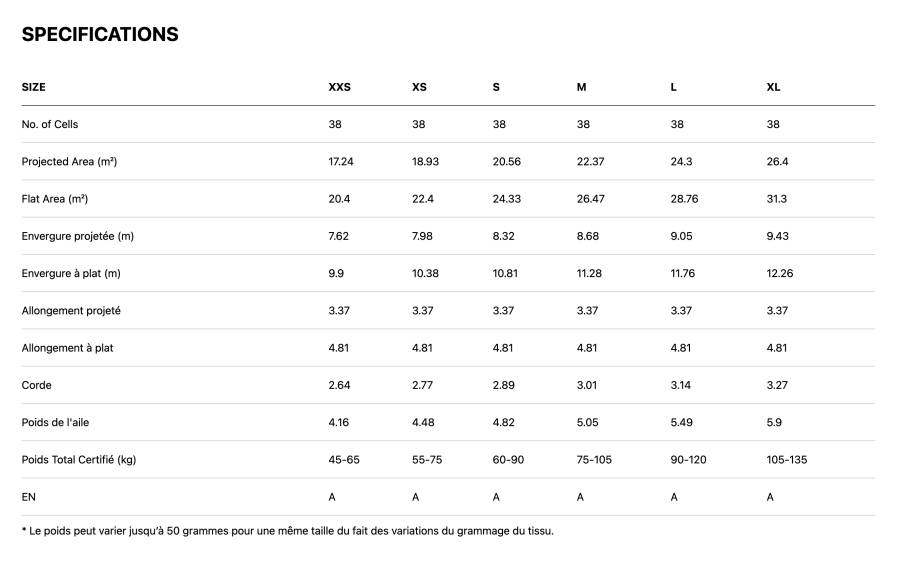Click the 31.3 flat area value
Image resolution: width=899 pixels, height=562 pixels.
pyautogui.click(x=777, y=199)
